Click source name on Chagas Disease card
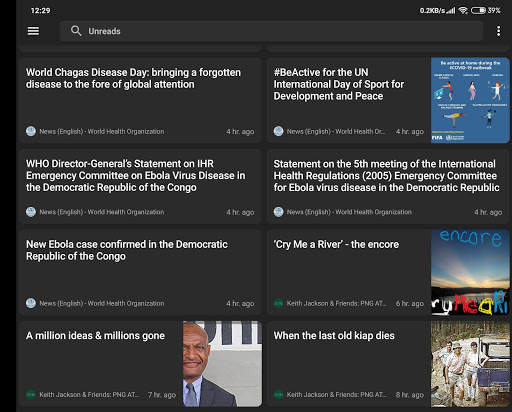Viewport: 512px width, 412px height. click(x=102, y=131)
